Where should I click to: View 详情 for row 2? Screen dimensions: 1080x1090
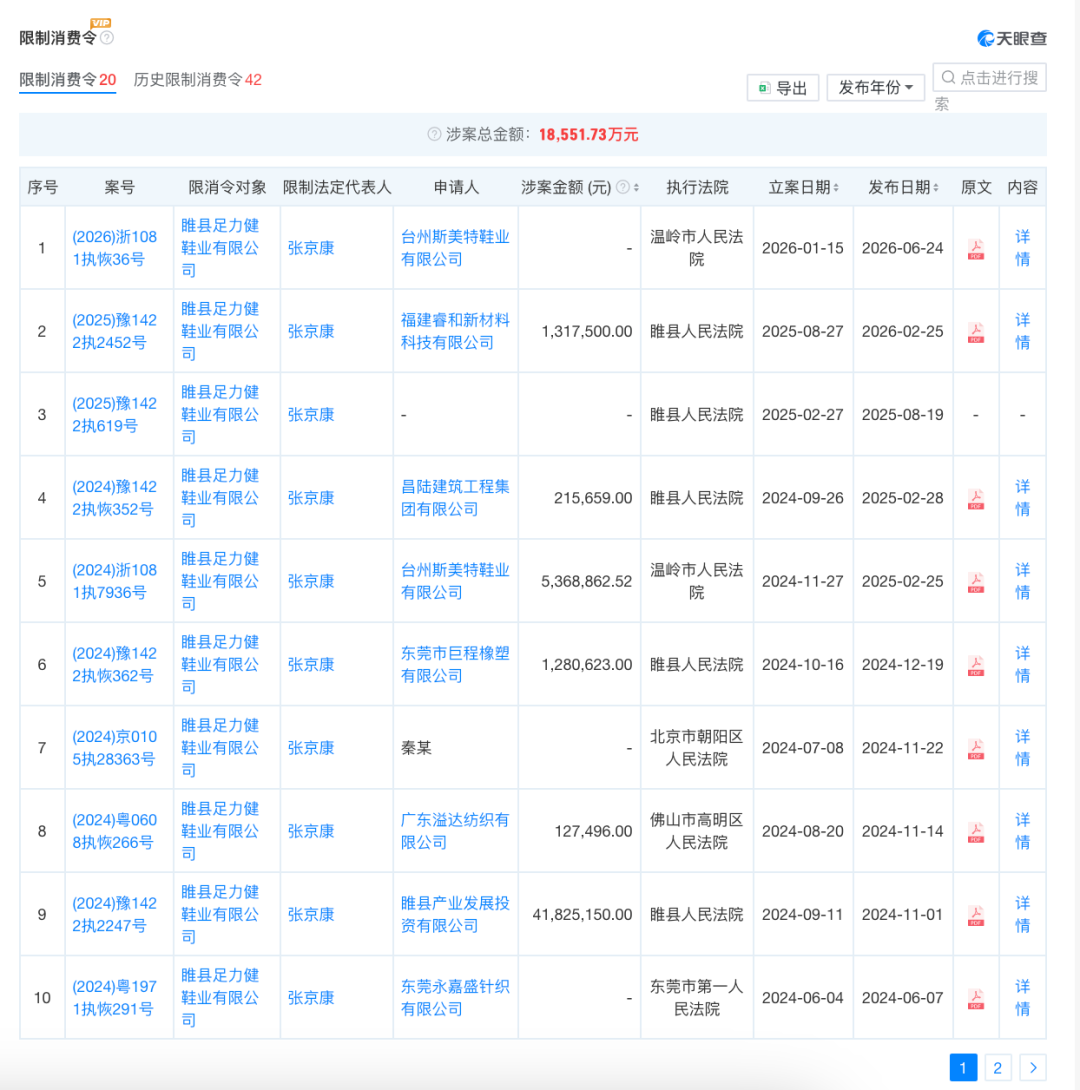[1022, 332]
